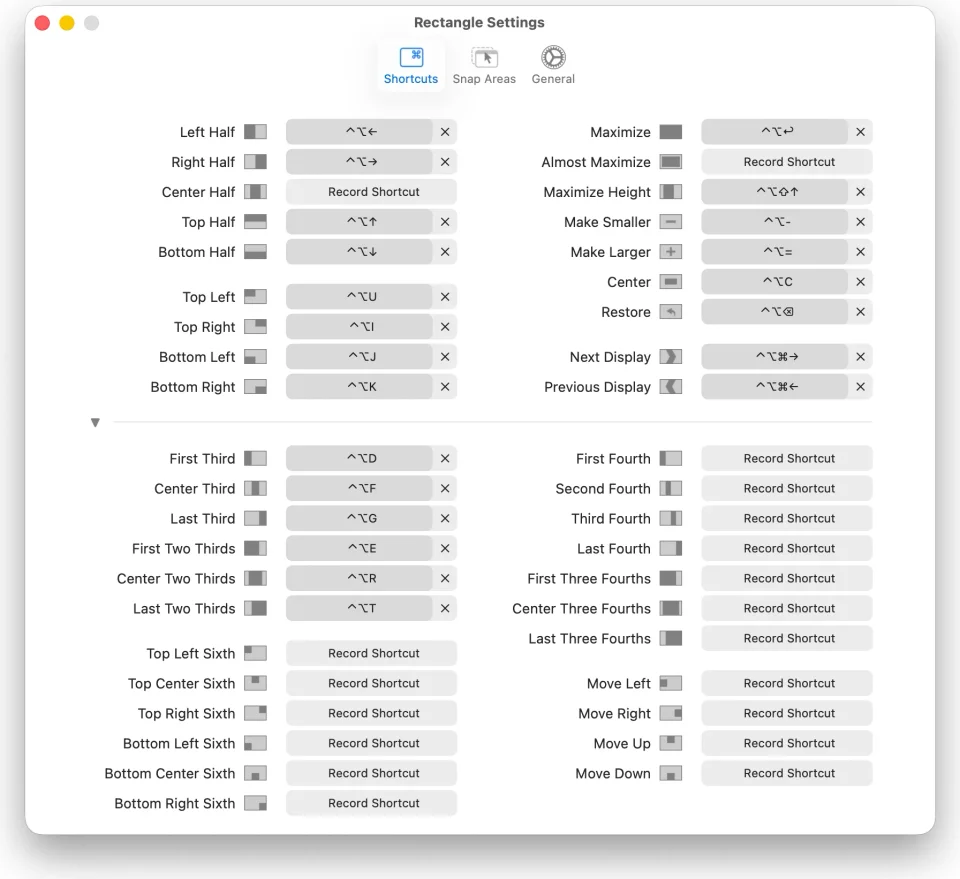Clear the Make Smaller shortcut

click(x=860, y=222)
